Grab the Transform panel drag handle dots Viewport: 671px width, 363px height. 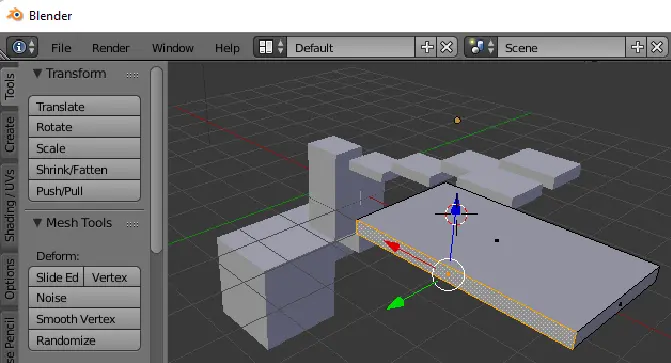click(132, 75)
